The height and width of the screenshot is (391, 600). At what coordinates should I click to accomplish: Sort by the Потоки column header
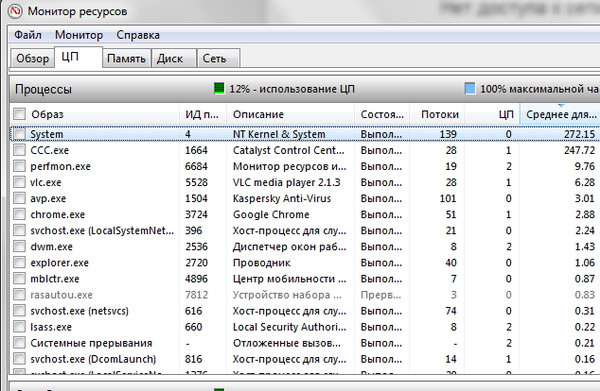pos(437,114)
